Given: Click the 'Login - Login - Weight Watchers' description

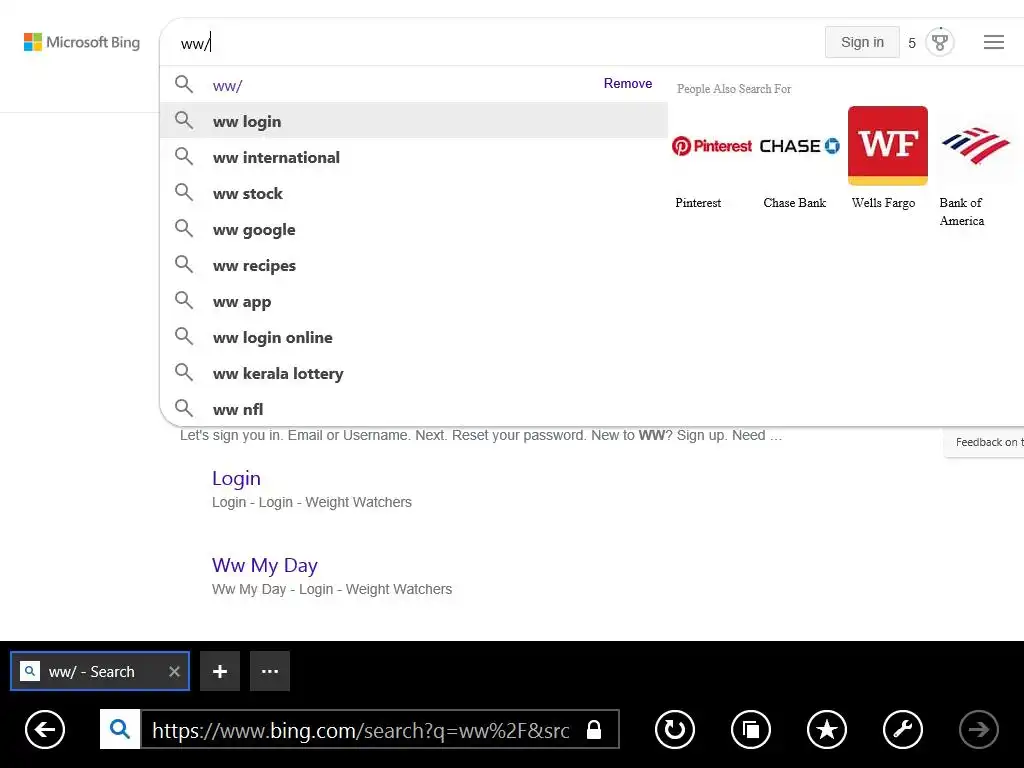Looking at the screenshot, I should [312, 502].
